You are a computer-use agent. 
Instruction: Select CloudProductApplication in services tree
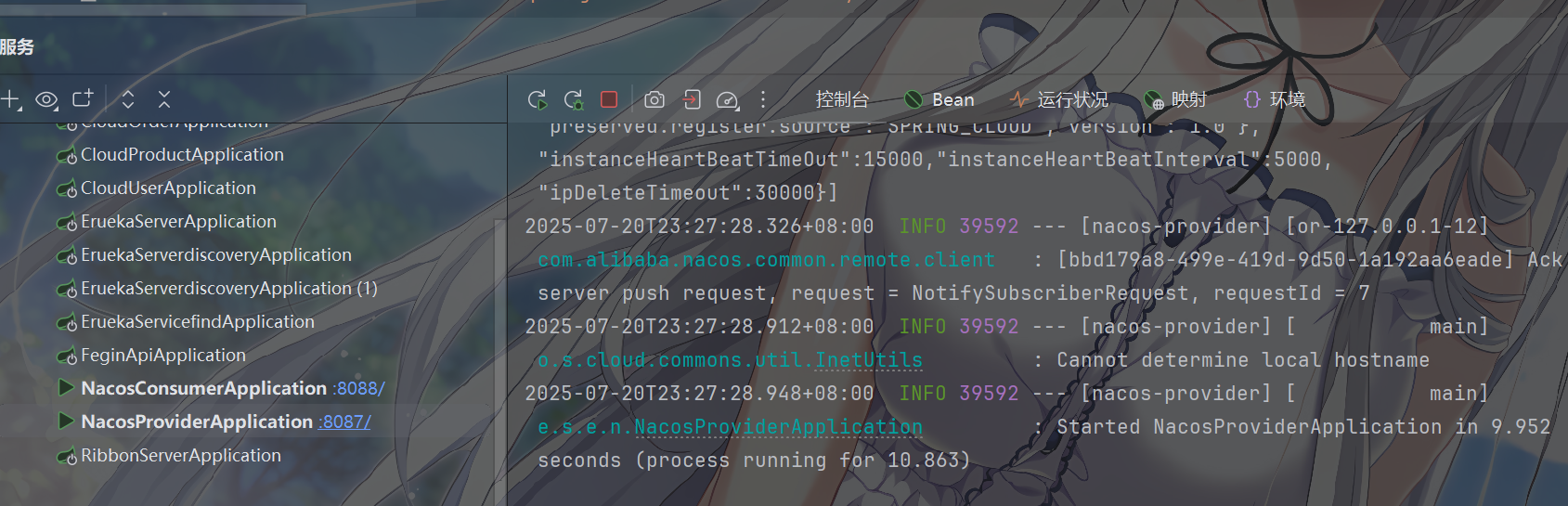coord(182,155)
